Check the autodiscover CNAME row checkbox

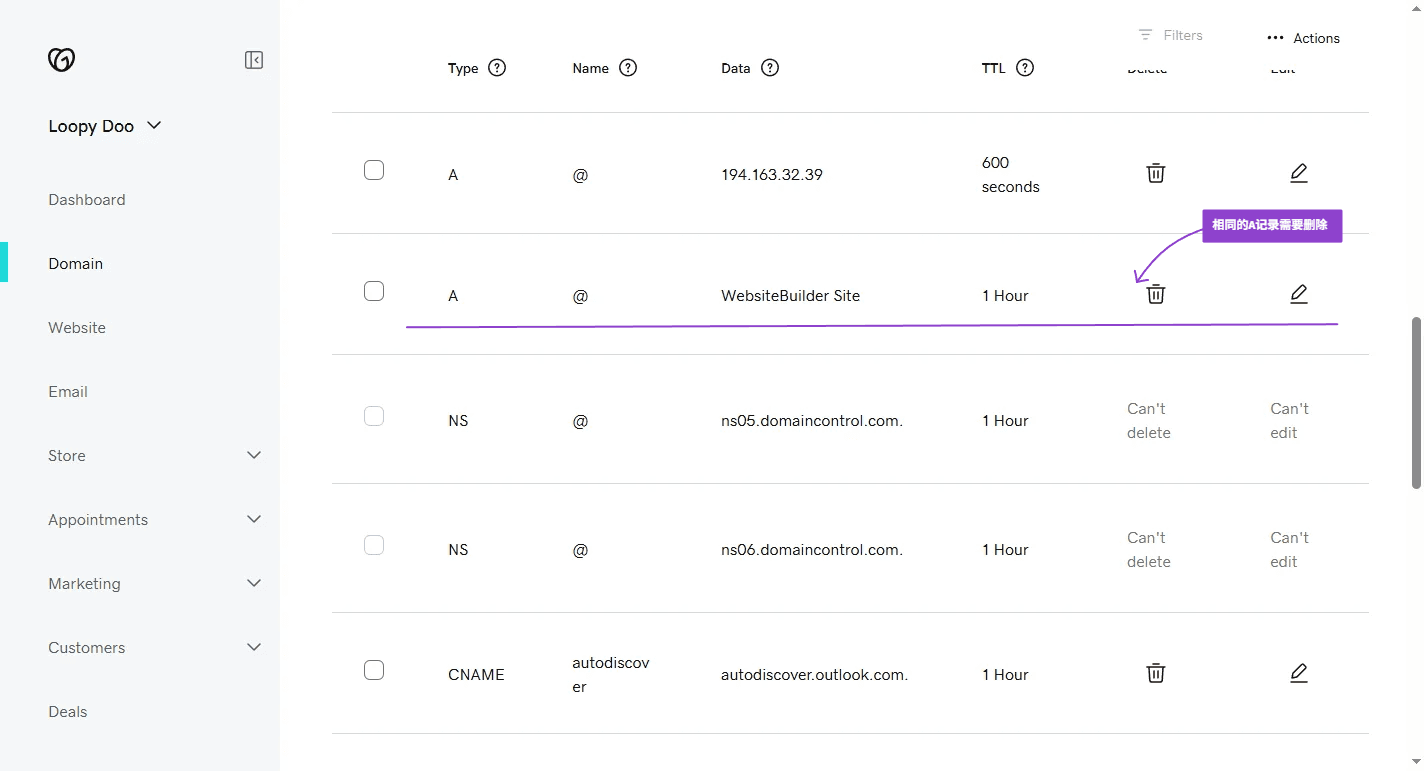coord(374,670)
